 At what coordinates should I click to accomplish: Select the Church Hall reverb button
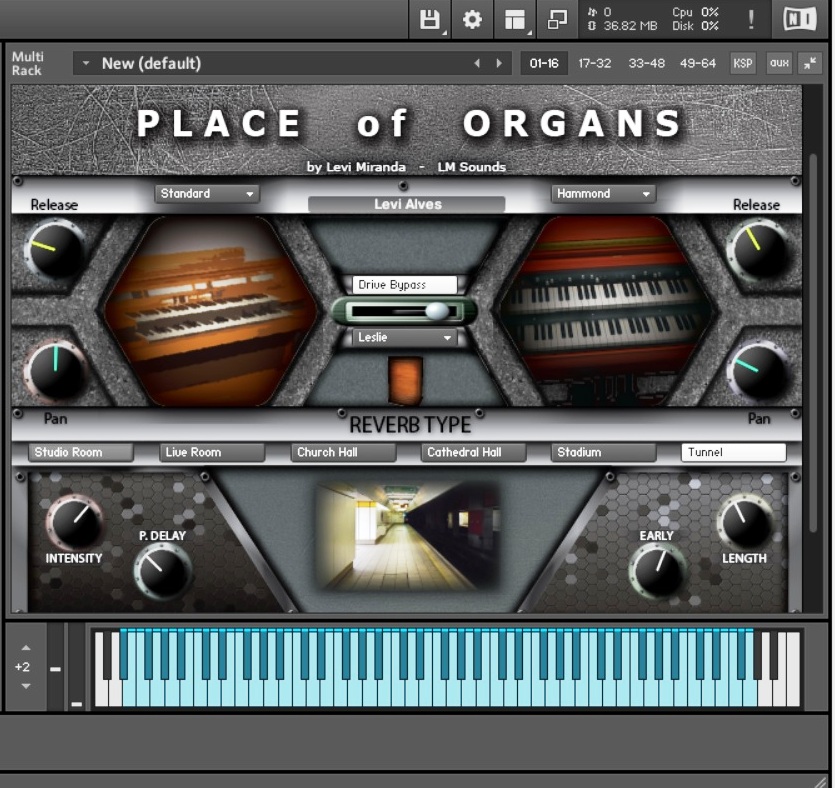pyautogui.click(x=342, y=452)
